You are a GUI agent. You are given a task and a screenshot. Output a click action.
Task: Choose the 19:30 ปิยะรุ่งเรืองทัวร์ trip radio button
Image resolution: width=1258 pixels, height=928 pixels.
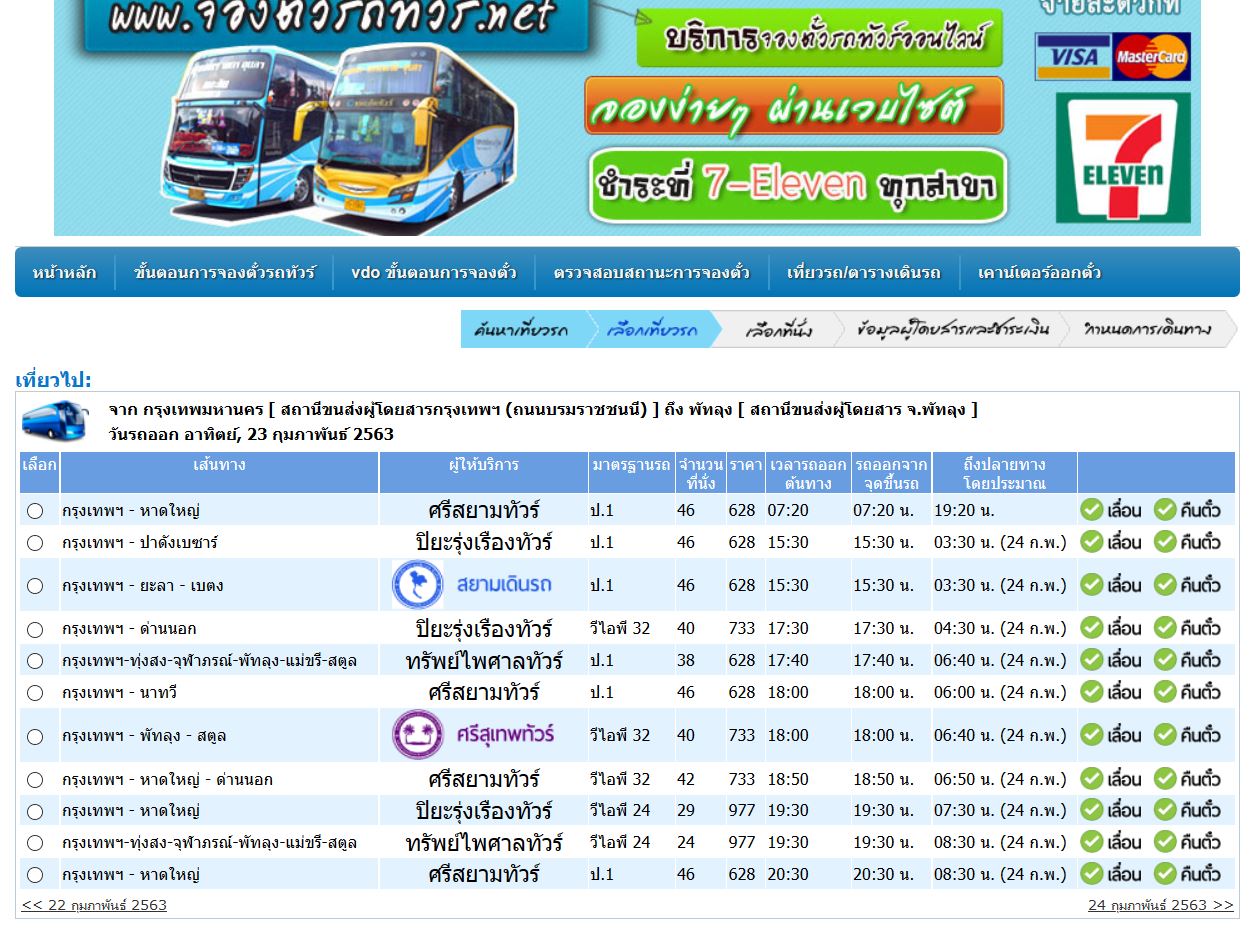coord(35,812)
